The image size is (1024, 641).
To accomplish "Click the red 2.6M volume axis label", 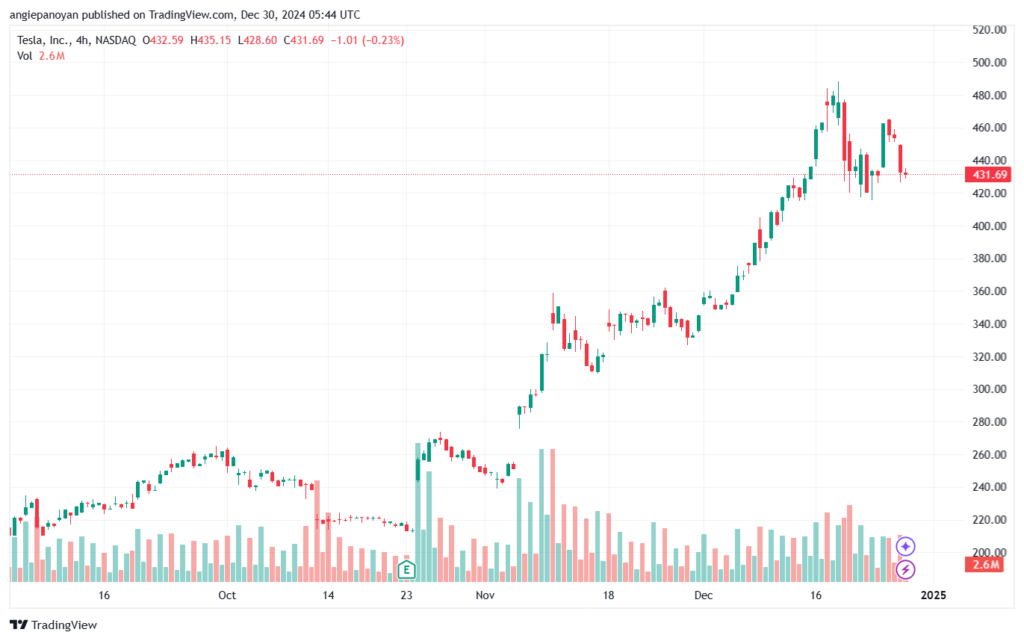I will (984, 565).
